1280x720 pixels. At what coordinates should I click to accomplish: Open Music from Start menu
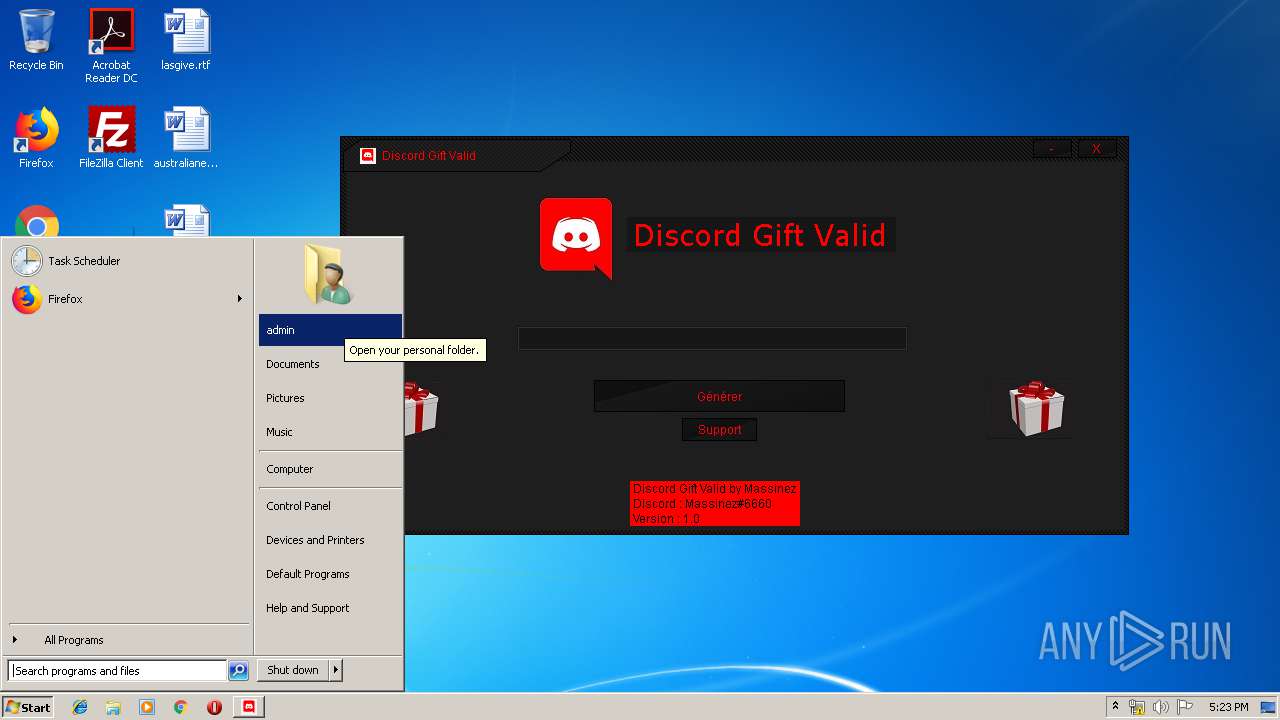click(330, 432)
